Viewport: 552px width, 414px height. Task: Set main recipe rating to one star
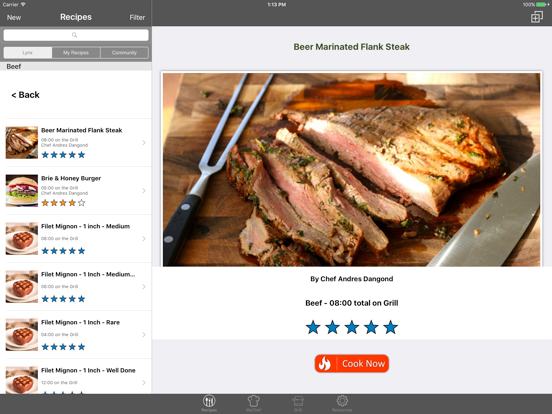pos(313,327)
